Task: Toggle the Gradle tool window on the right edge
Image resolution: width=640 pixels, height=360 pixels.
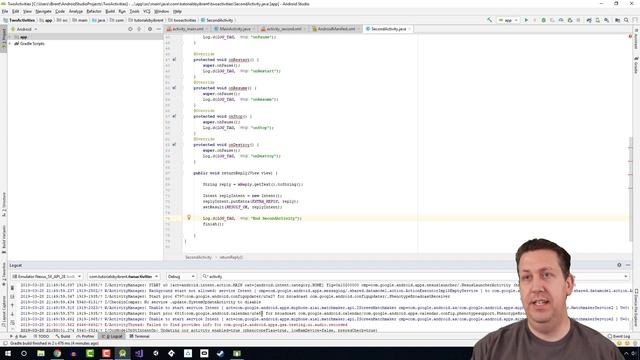Action: click(x=636, y=65)
